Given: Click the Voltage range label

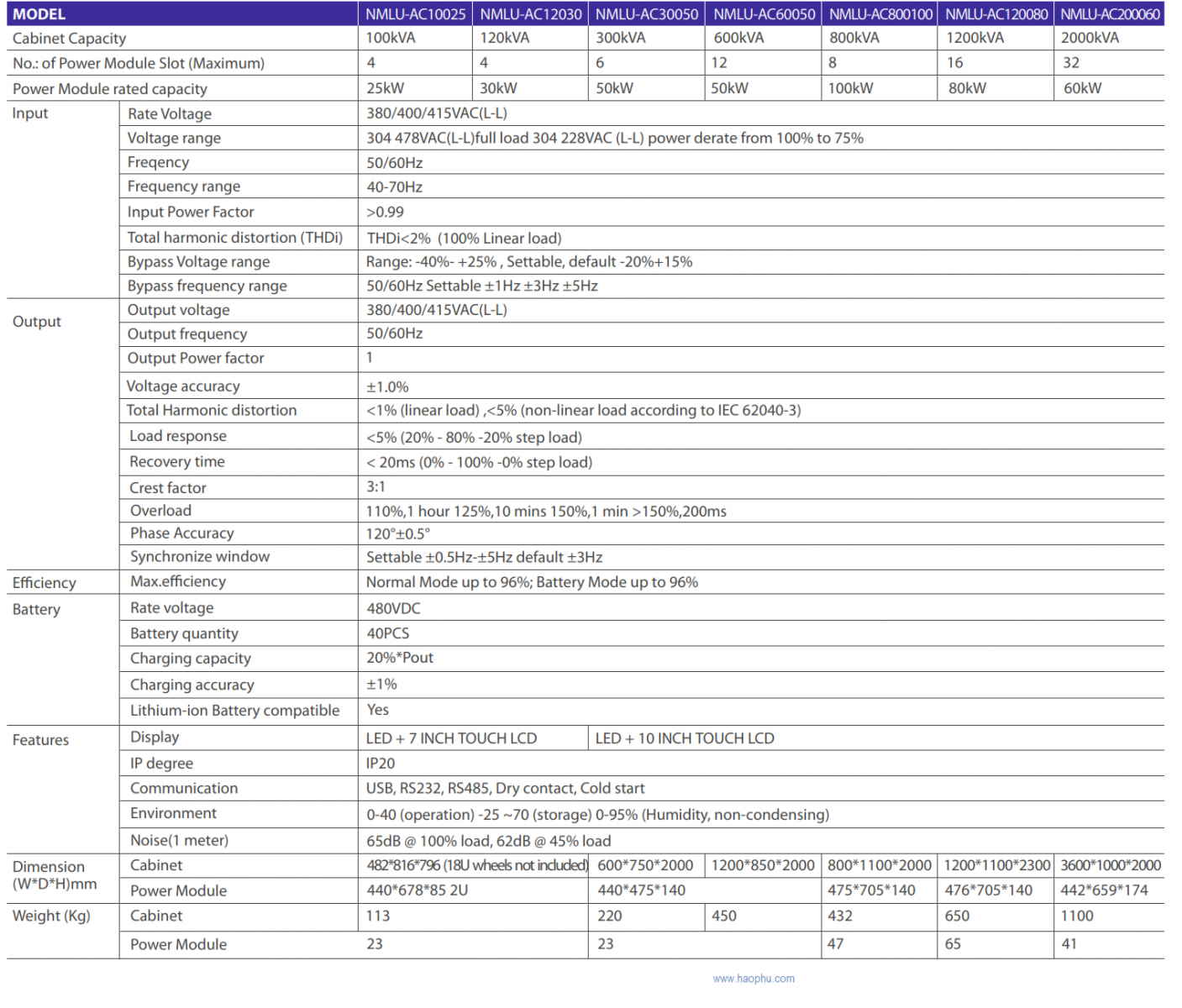Looking at the screenshot, I should point(174,139).
